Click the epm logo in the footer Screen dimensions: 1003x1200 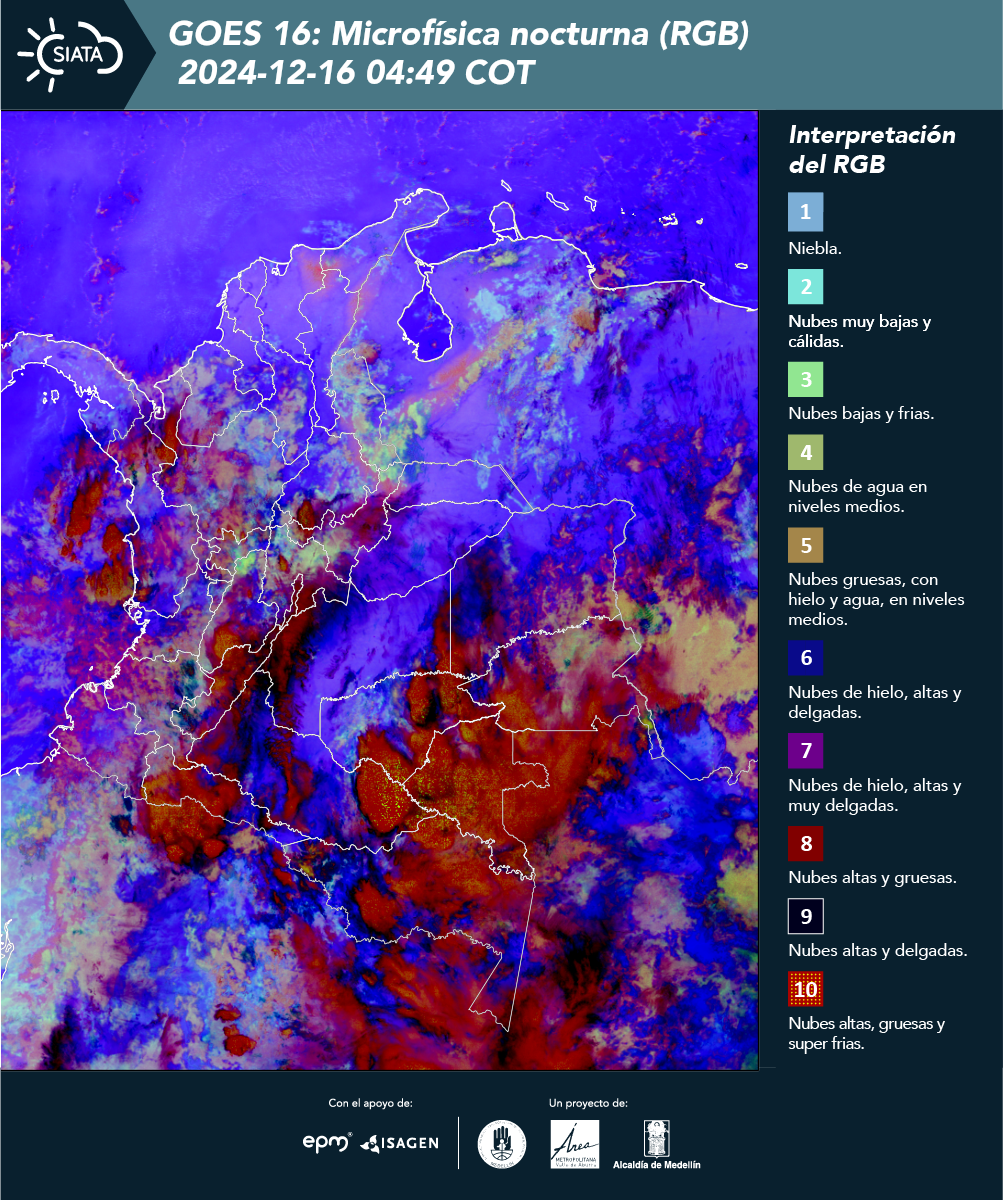328,1142
